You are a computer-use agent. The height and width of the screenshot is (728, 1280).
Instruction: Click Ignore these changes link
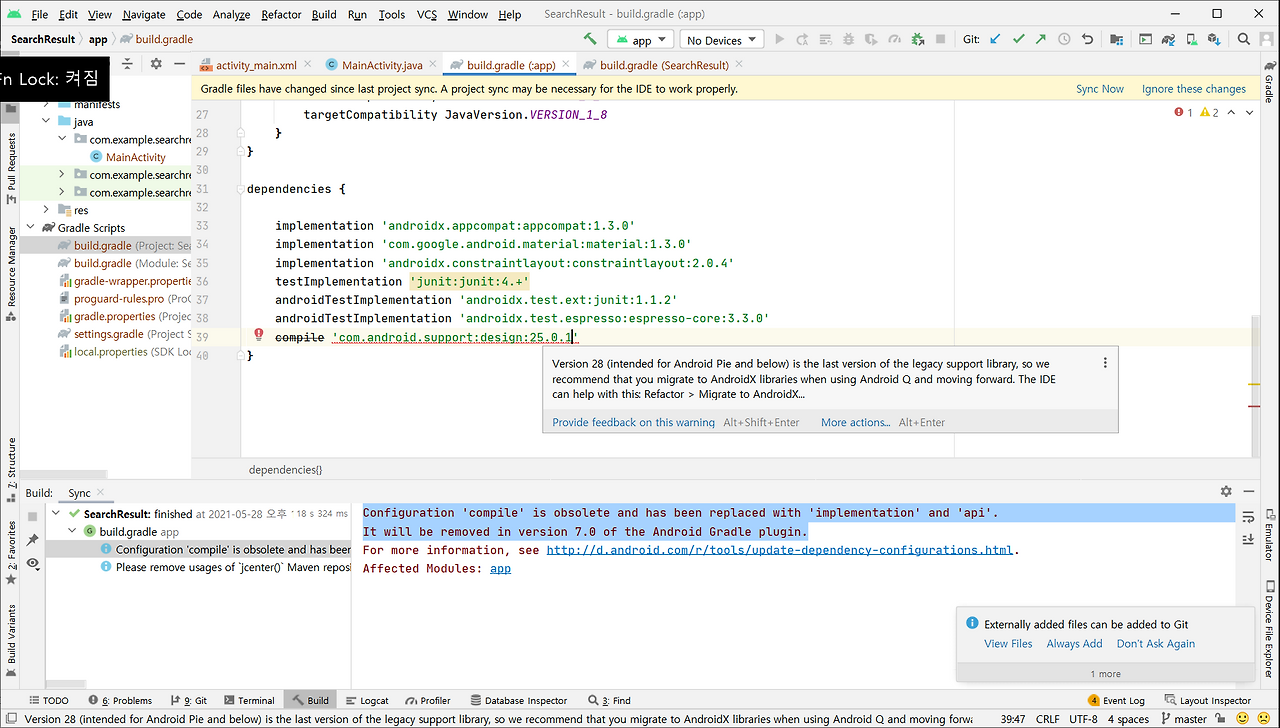tap(1194, 89)
